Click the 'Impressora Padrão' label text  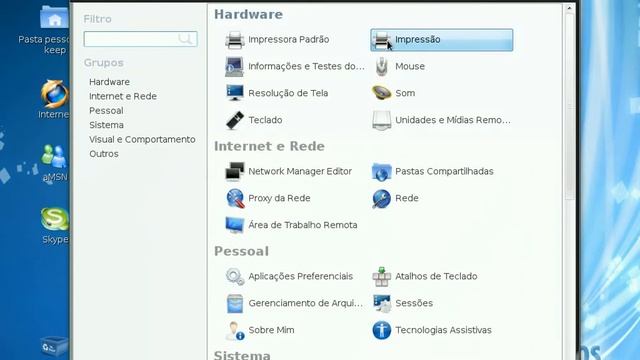(x=289, y=40)
